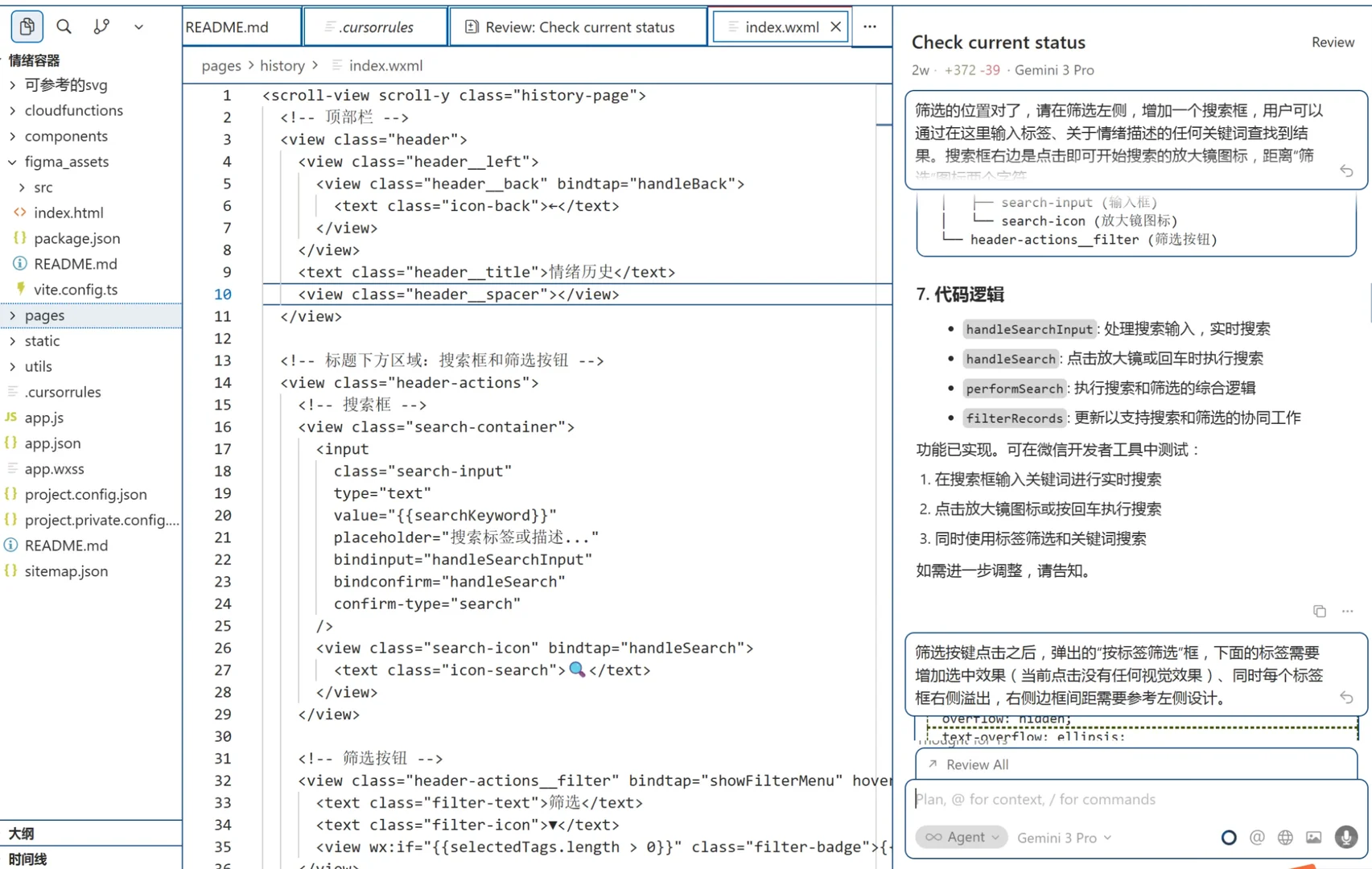
Task: Open app.js in the file tree
Action: tap(91, 418)
